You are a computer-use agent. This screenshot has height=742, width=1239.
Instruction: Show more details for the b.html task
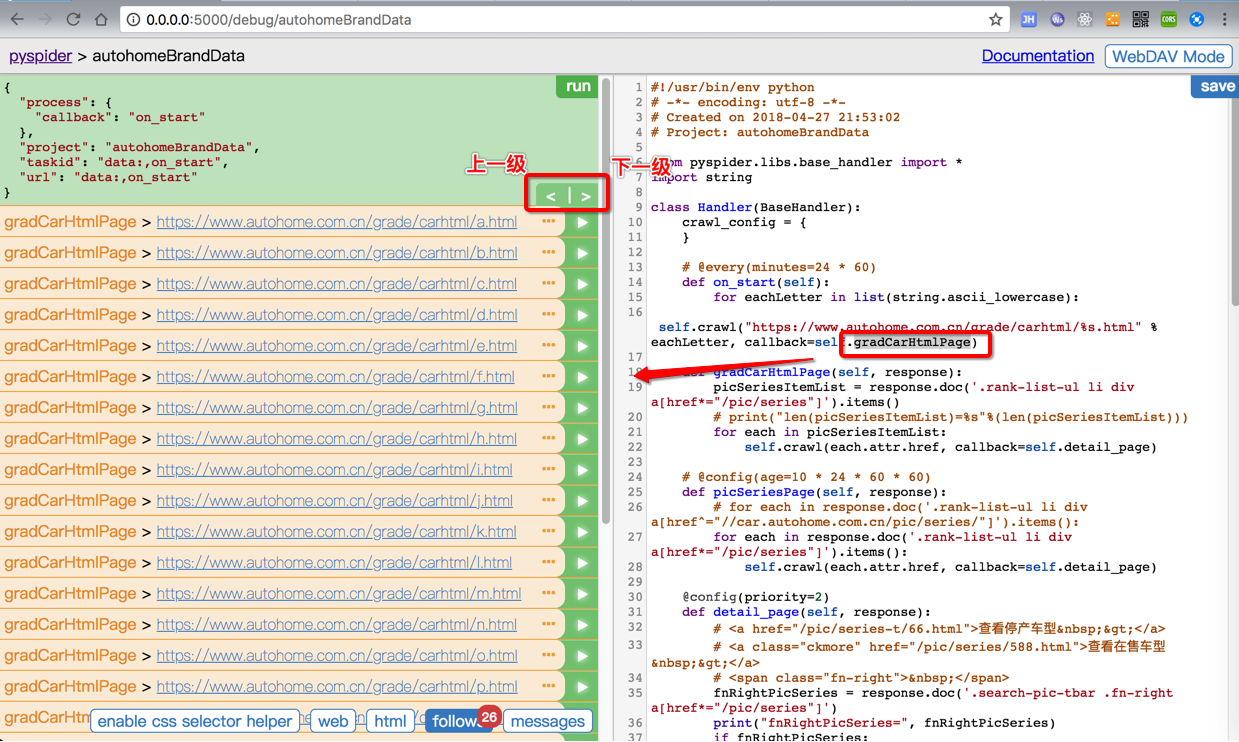[x=549, y=253]
